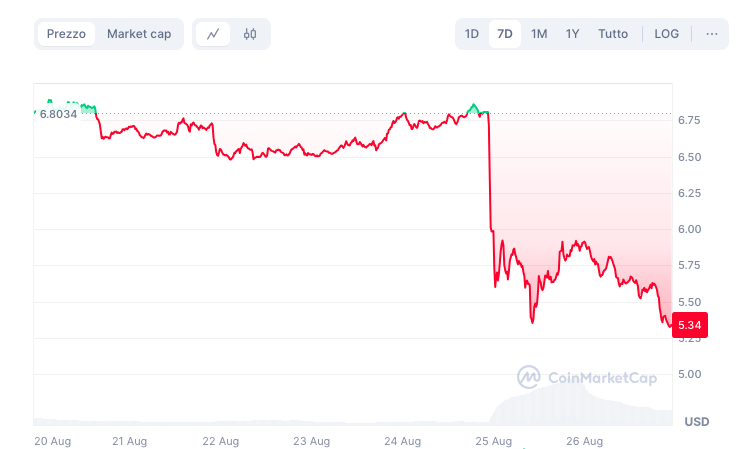
Task: Open the three-dot more options menu
Action: point(712,34)
